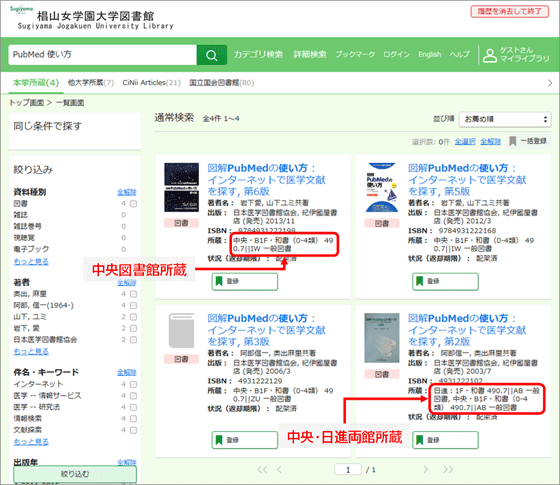This screenshot has height=485, width=560.
Task: Open ブックマーク in the green menu
Action: [355, 54]
